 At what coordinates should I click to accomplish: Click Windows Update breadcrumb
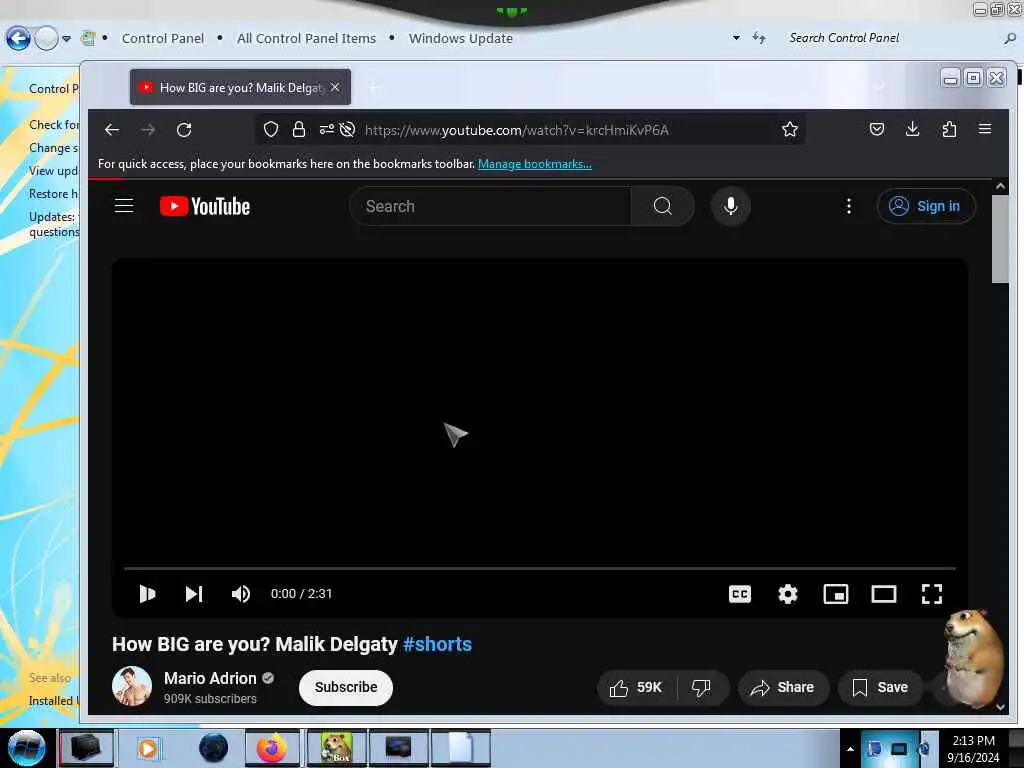[460, 39]
